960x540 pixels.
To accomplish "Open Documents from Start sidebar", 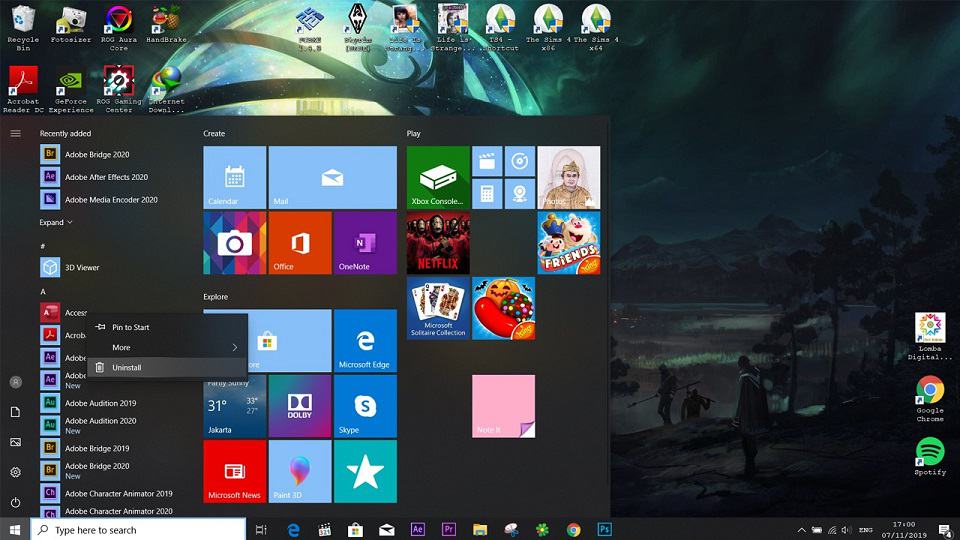I will pyautogui.click(x=16, y=412).
